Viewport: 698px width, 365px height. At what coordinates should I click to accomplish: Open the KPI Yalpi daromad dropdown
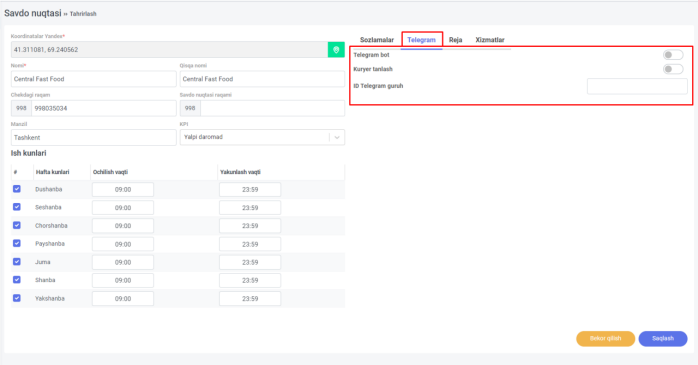262,137
